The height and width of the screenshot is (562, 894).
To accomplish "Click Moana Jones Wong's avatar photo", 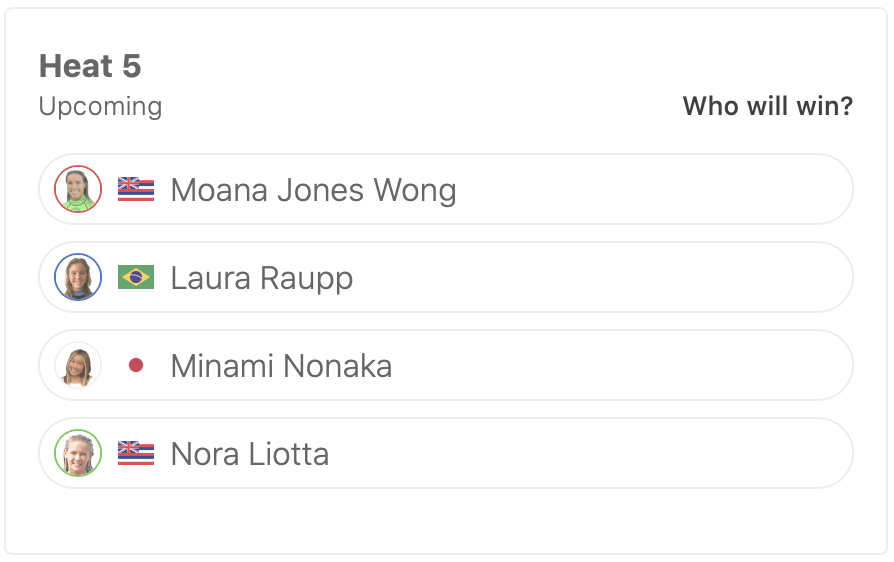I will click(78, 190).
